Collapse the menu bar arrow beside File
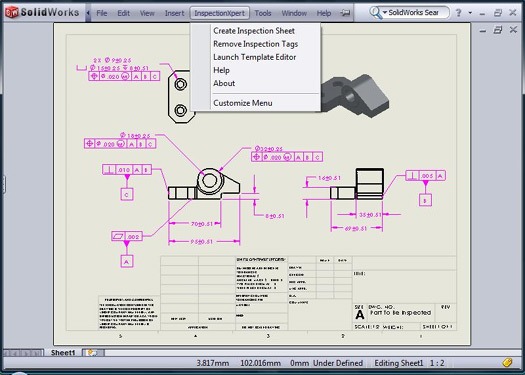The height and width of the screenshot is (375, 525). 88,13
